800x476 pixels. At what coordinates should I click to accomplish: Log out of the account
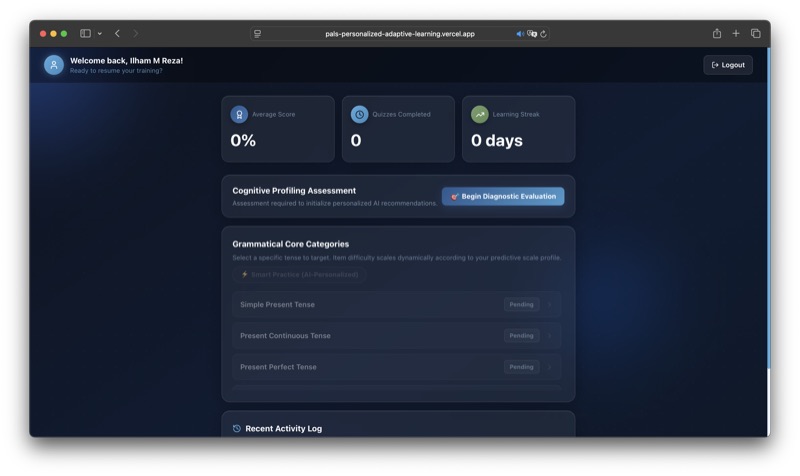tap(728, 65)
